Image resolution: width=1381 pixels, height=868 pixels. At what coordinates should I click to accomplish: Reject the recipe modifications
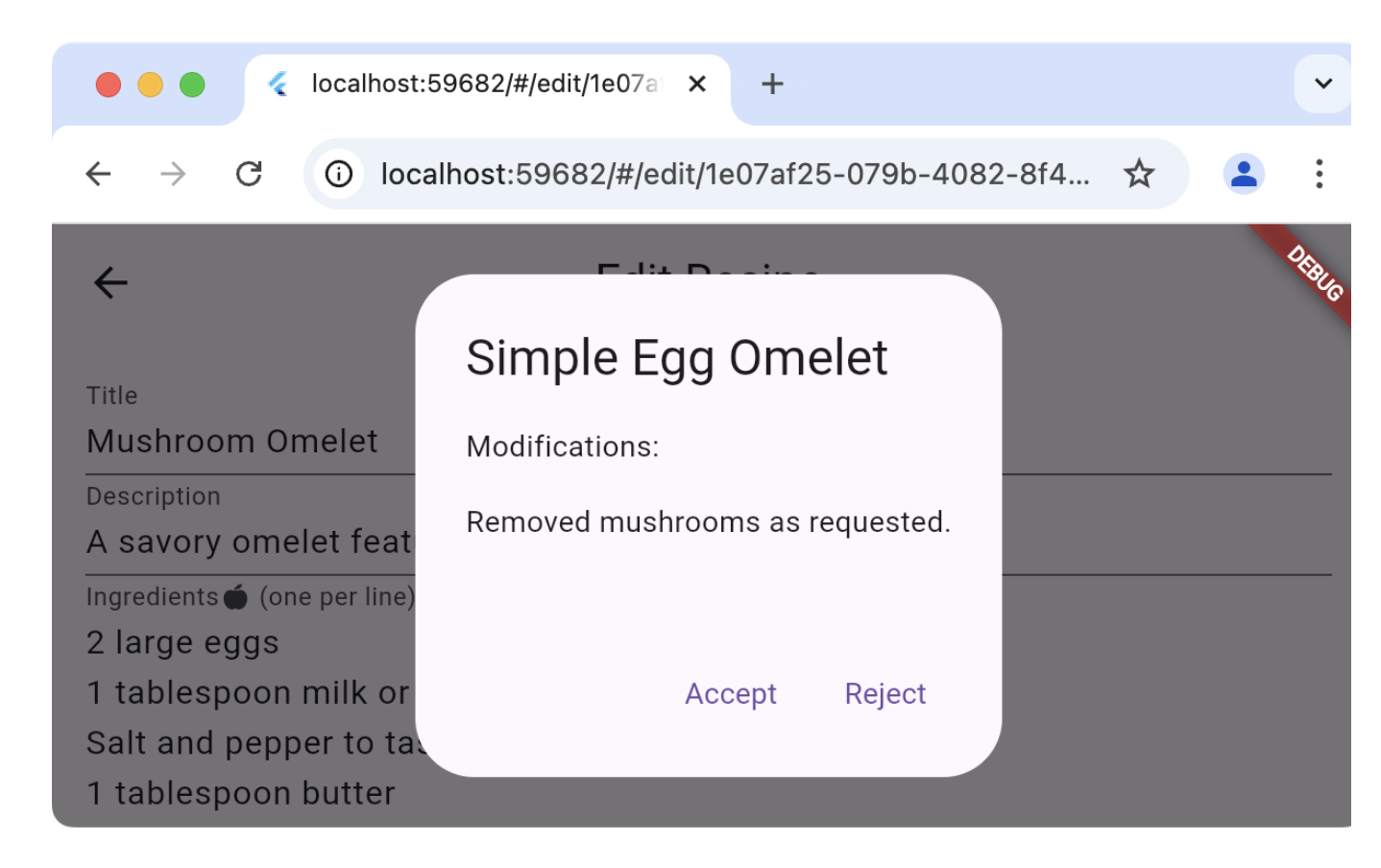[884, 693]
